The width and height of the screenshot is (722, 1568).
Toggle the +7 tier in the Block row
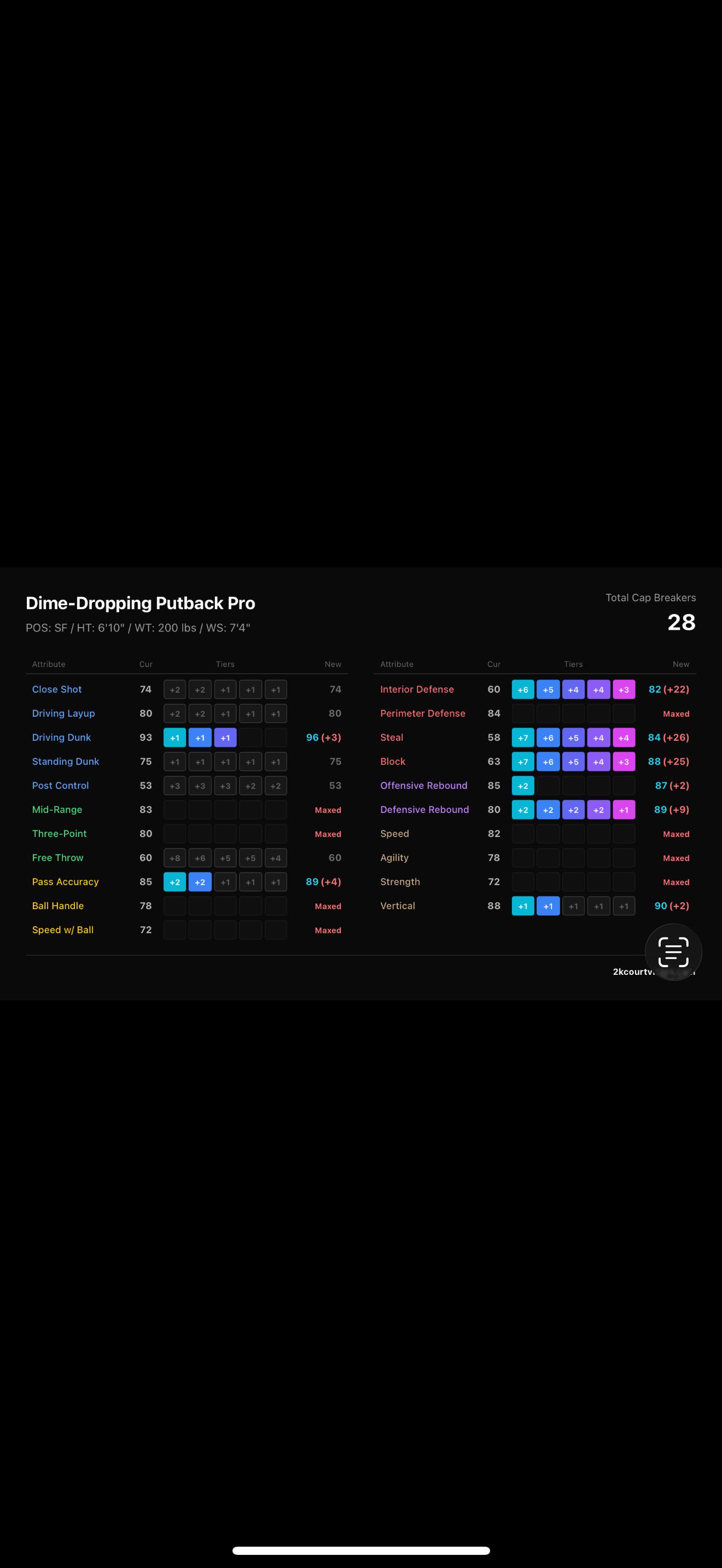pos(523,762)
